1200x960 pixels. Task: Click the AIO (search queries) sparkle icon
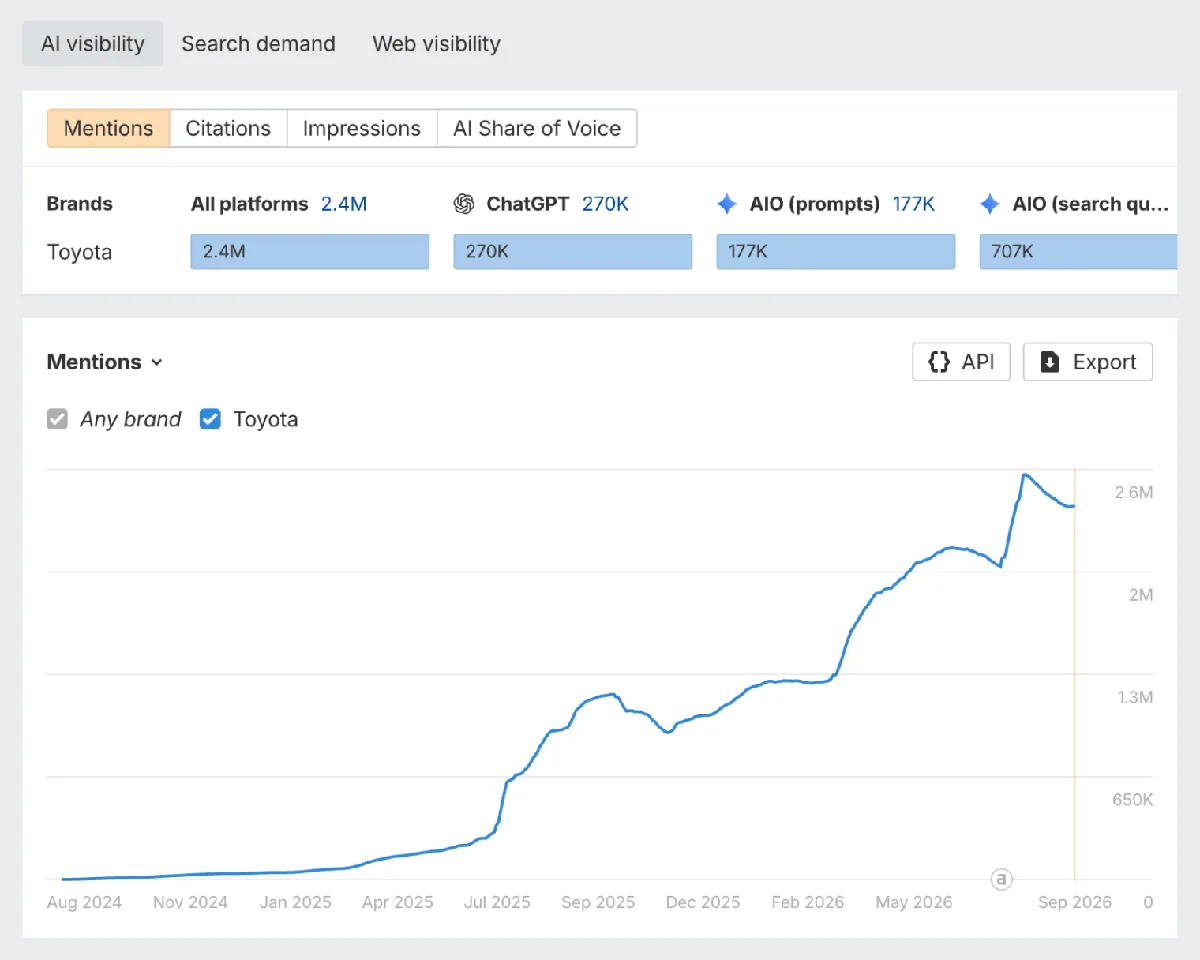click(990, 204)
